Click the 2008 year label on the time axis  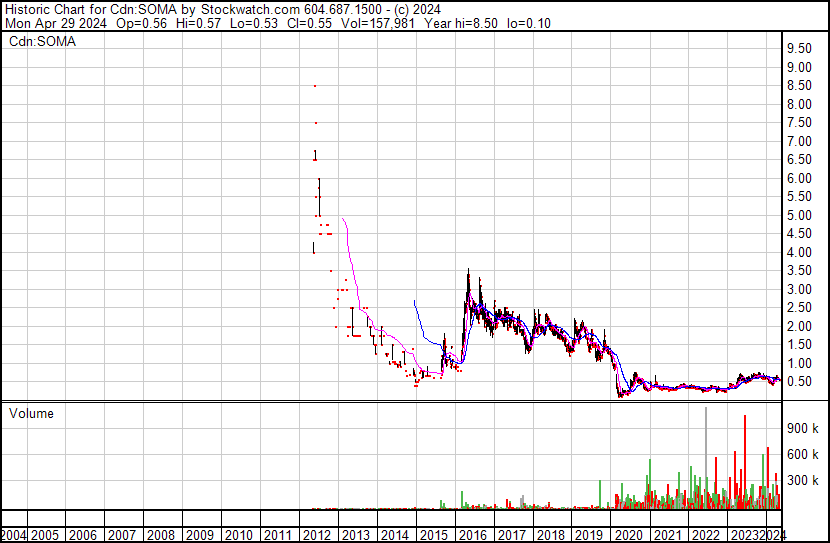[x=160, y=535]
